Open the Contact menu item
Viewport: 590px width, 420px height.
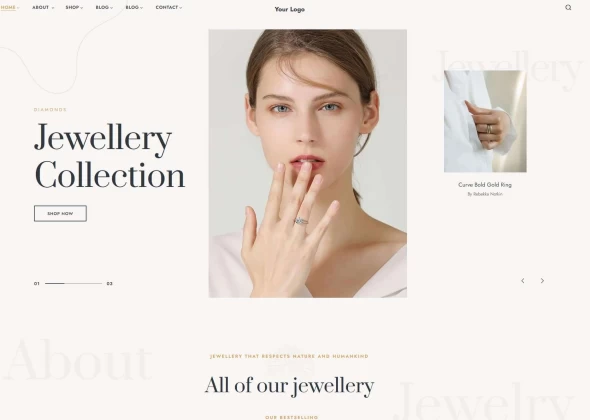[167, 8]
